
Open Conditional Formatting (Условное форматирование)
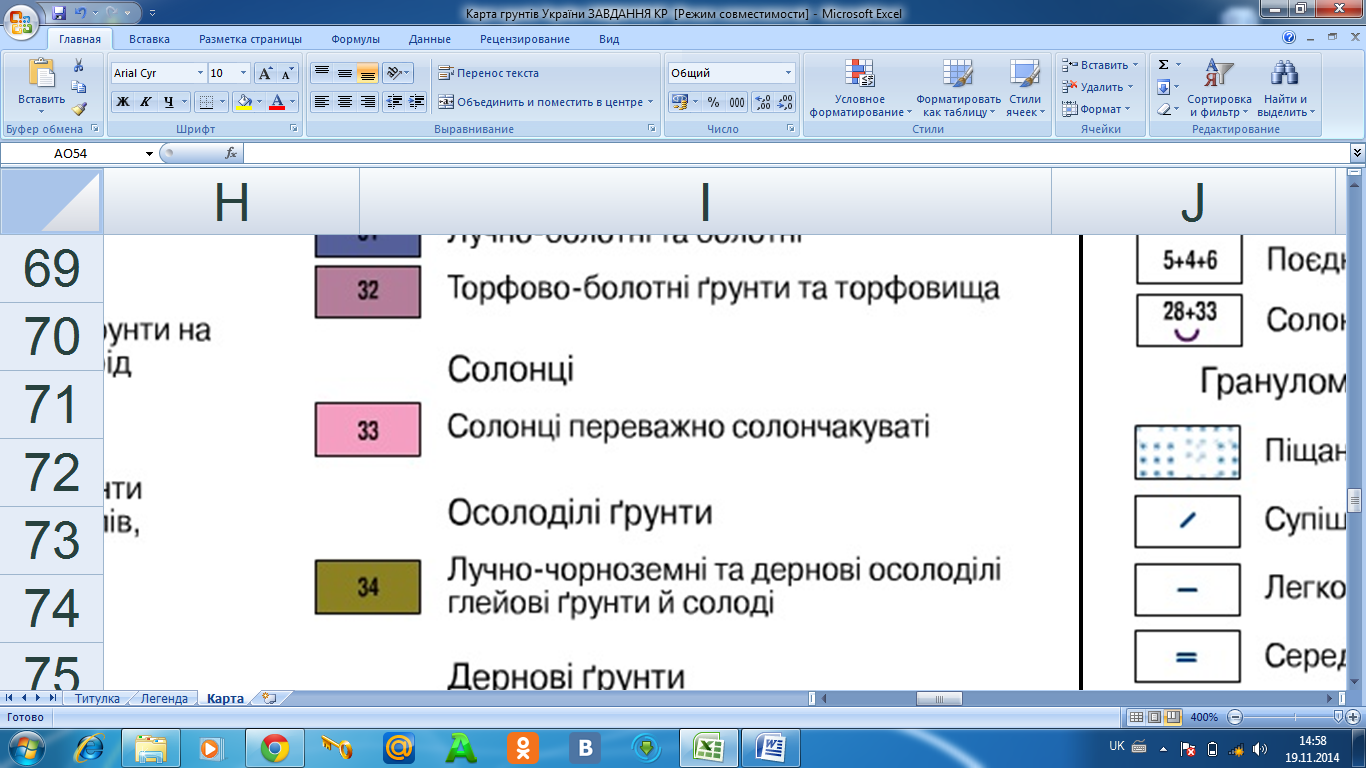[860, 88]
